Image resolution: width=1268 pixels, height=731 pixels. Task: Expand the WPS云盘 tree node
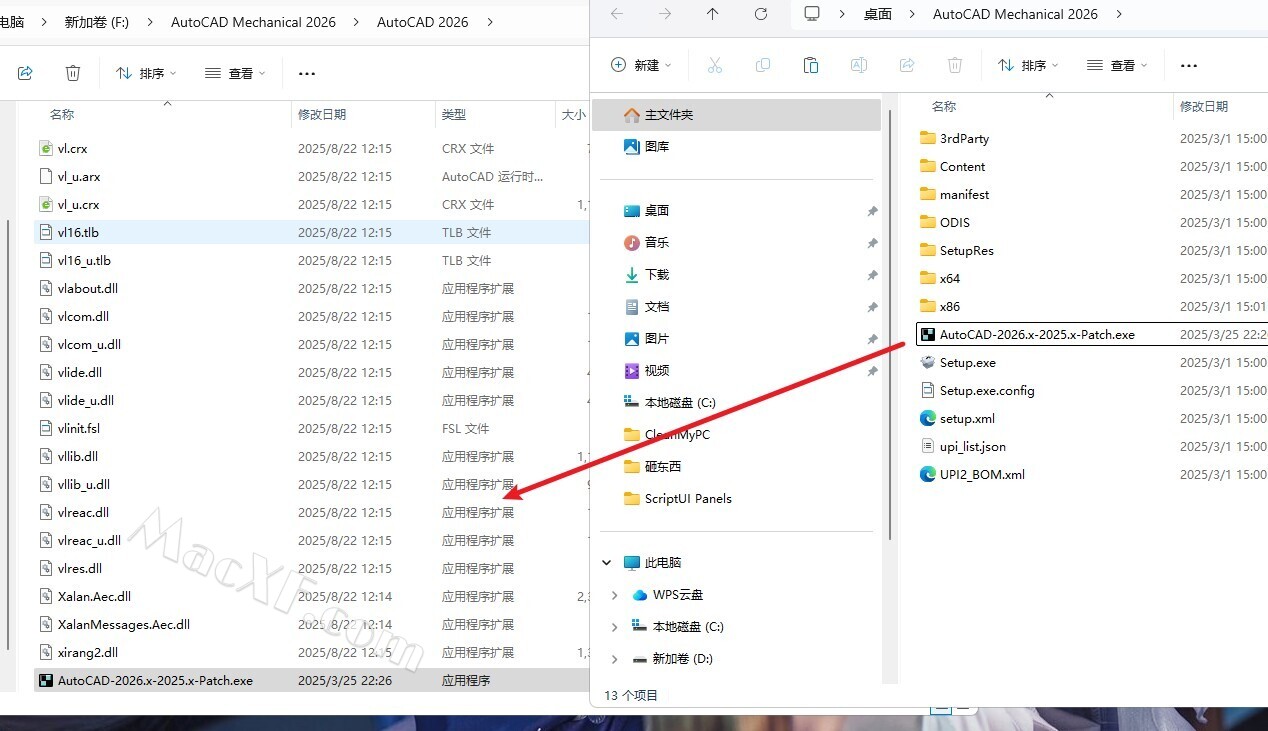[x=614, y=595]
